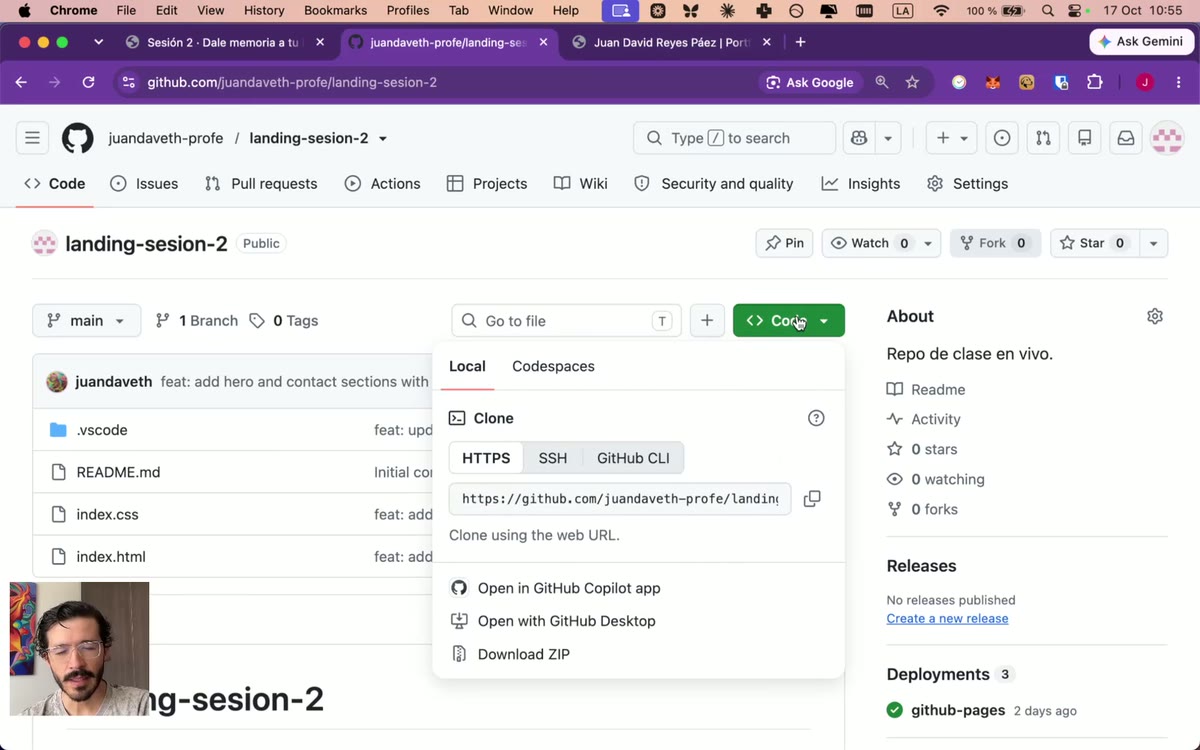
Task: Select the SSH clone protocol
Action: point(553,458)
